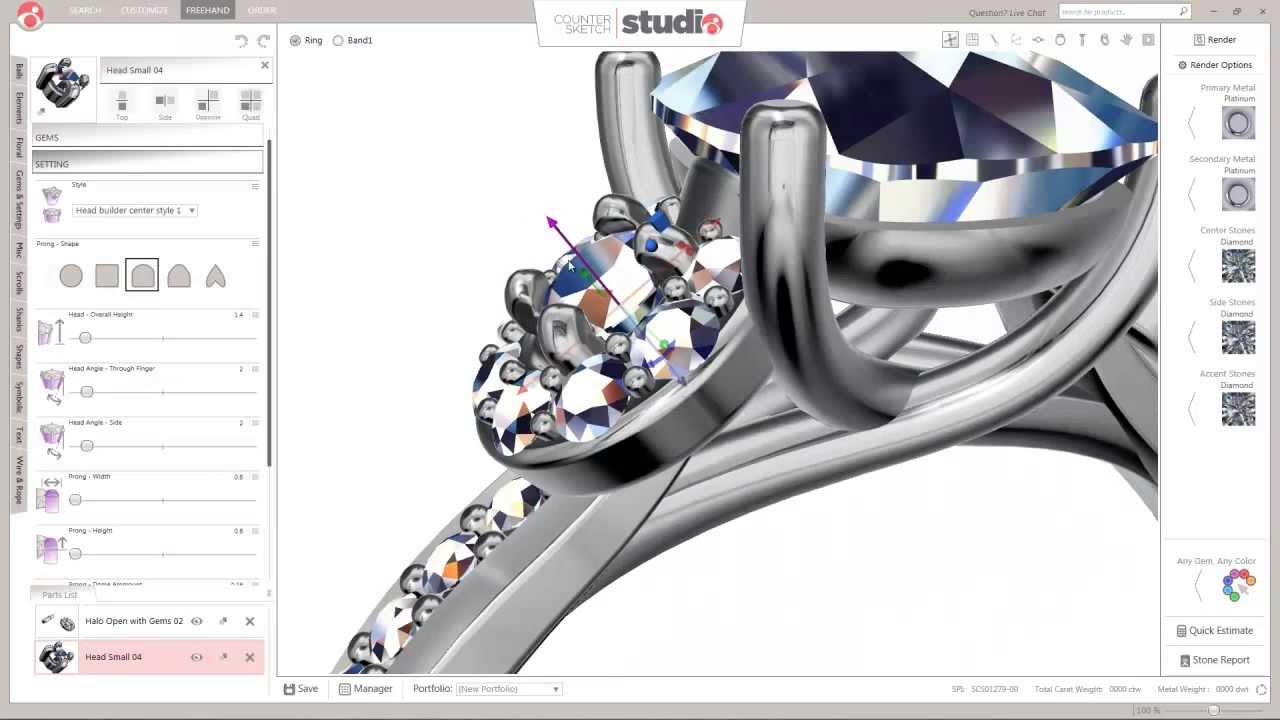Open the Render panel
The height and width of the screenshot is (720, 1280).
point(1216,39)
